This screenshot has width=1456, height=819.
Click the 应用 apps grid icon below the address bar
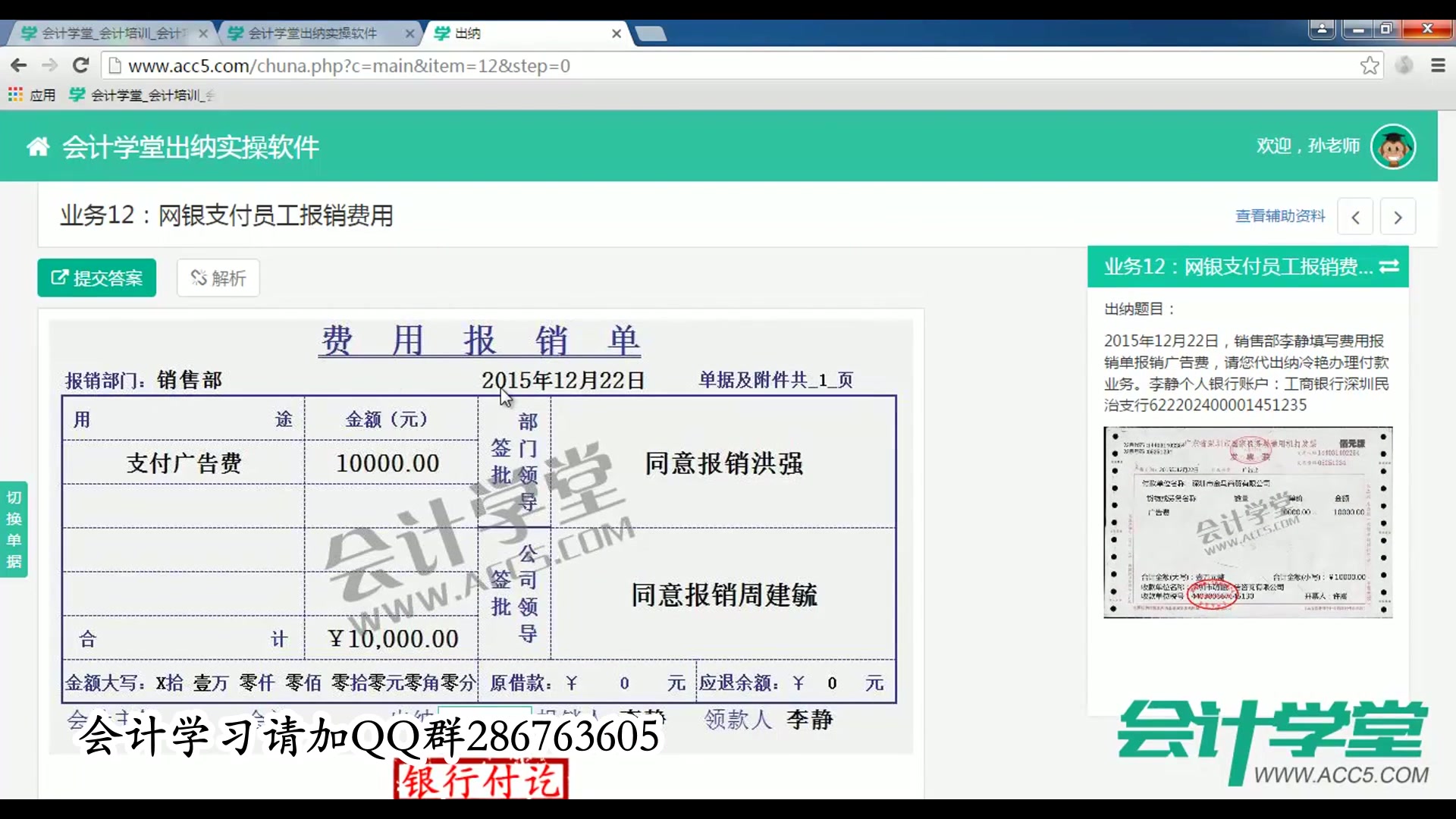15,94
